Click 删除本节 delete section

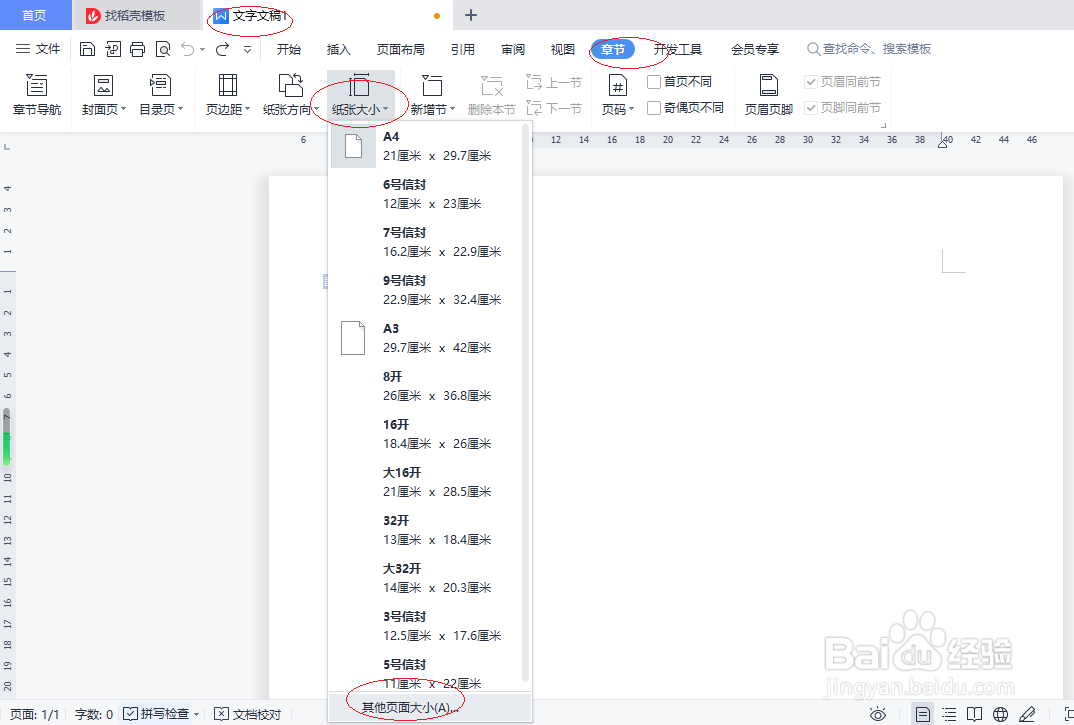pyautogui.click(x=491, y=95)
